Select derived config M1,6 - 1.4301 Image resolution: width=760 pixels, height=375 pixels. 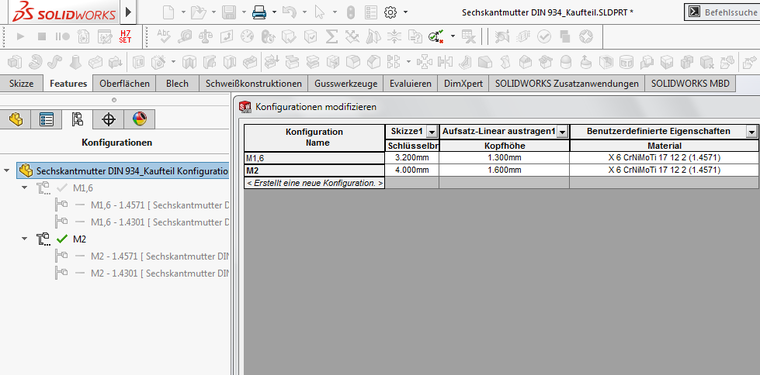pyautogui.click(x=159, y=221)
